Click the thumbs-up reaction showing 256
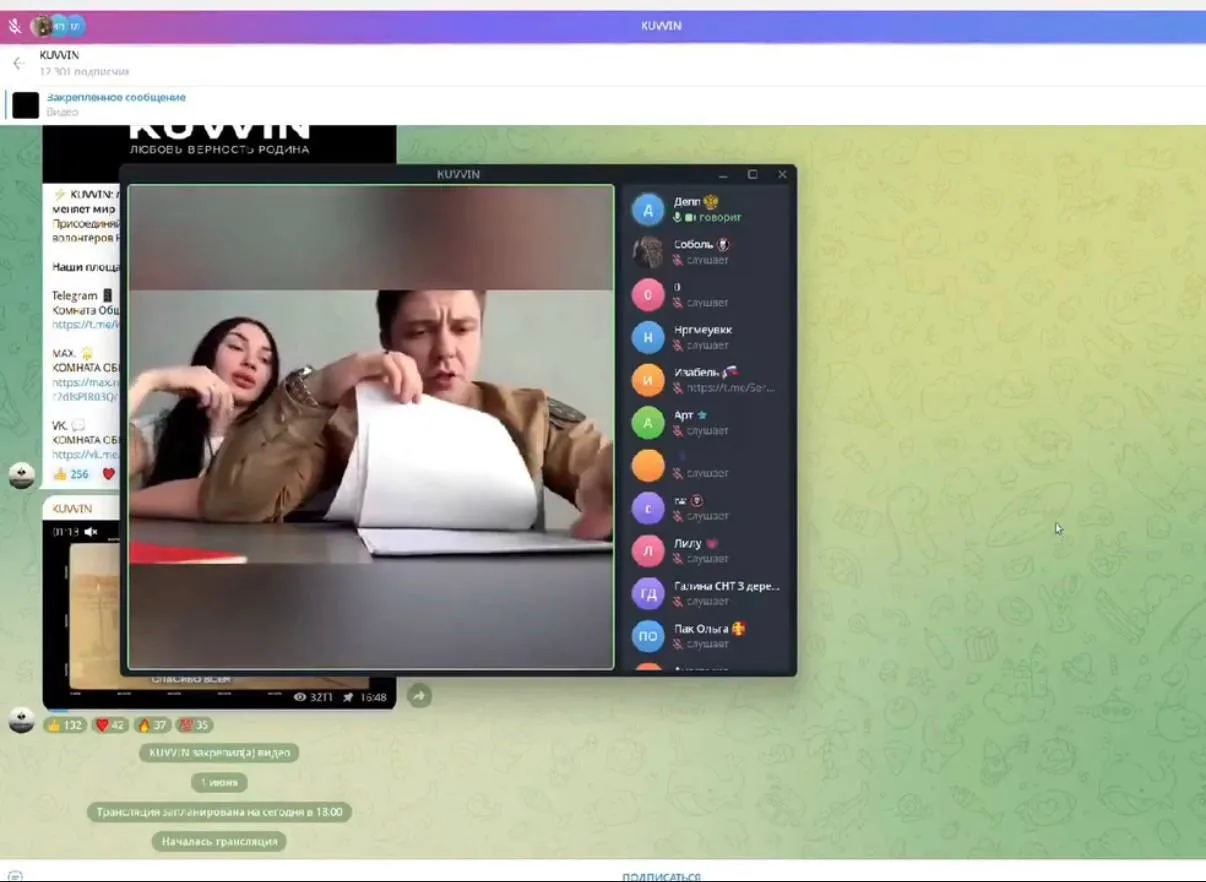The height and width of the screenshot is (882, 1206). (x=69, y=474)
